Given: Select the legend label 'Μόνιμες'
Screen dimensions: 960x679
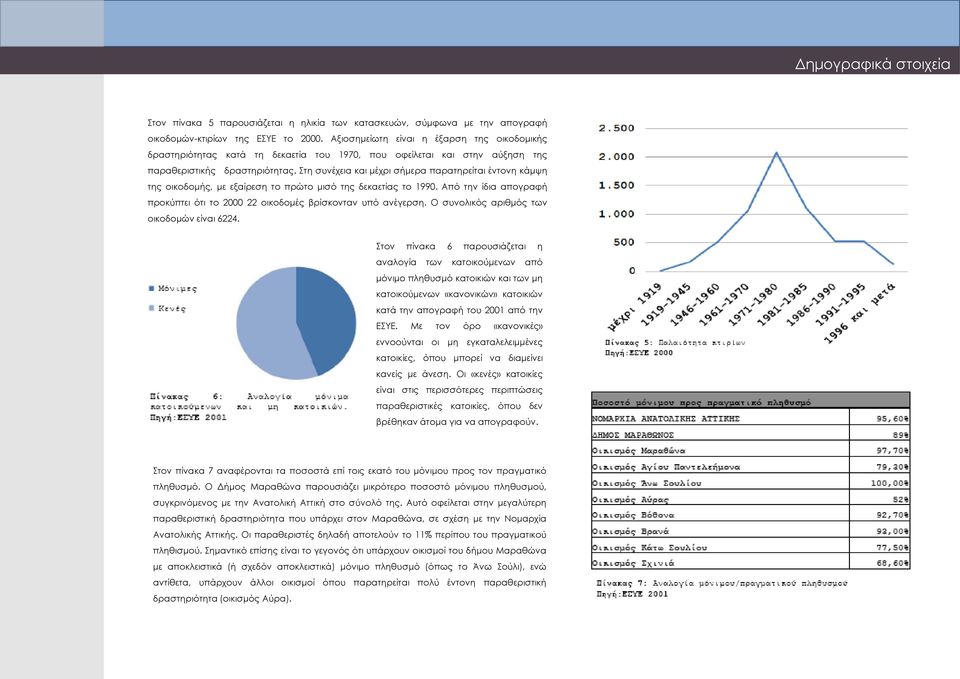Looking at the screenshot, I should 178,288.
